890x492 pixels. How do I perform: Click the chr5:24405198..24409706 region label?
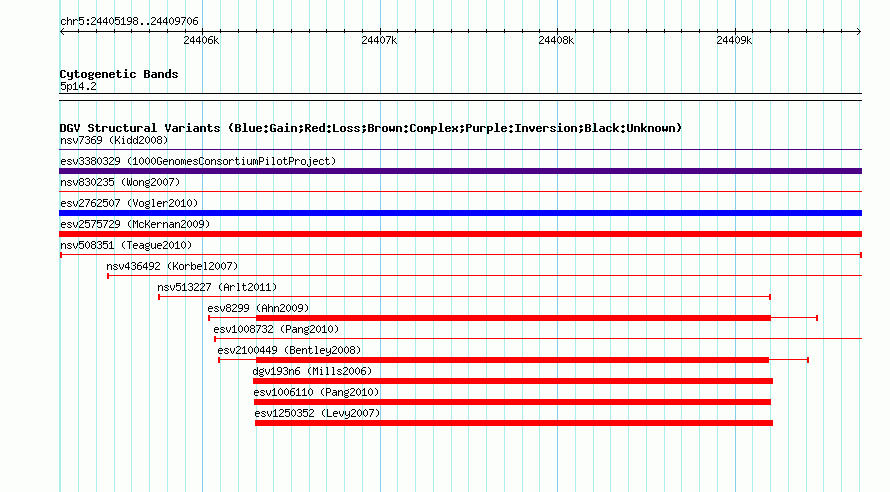coord(129,22)
